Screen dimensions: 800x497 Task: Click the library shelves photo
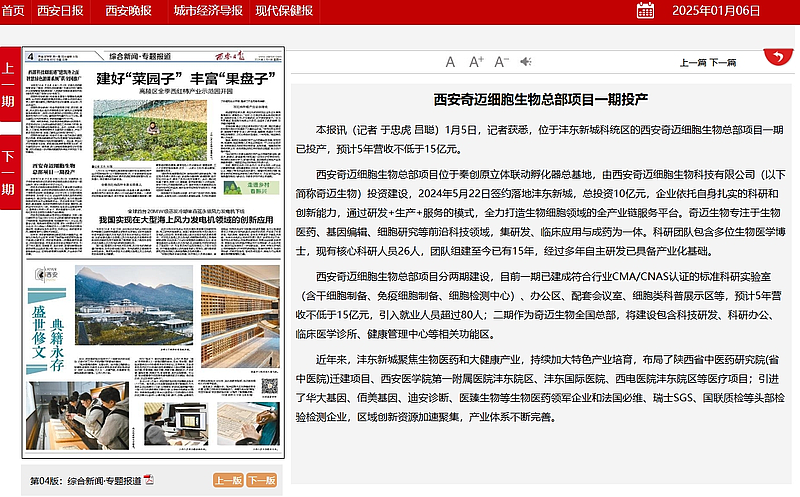(x=240, y=316)
